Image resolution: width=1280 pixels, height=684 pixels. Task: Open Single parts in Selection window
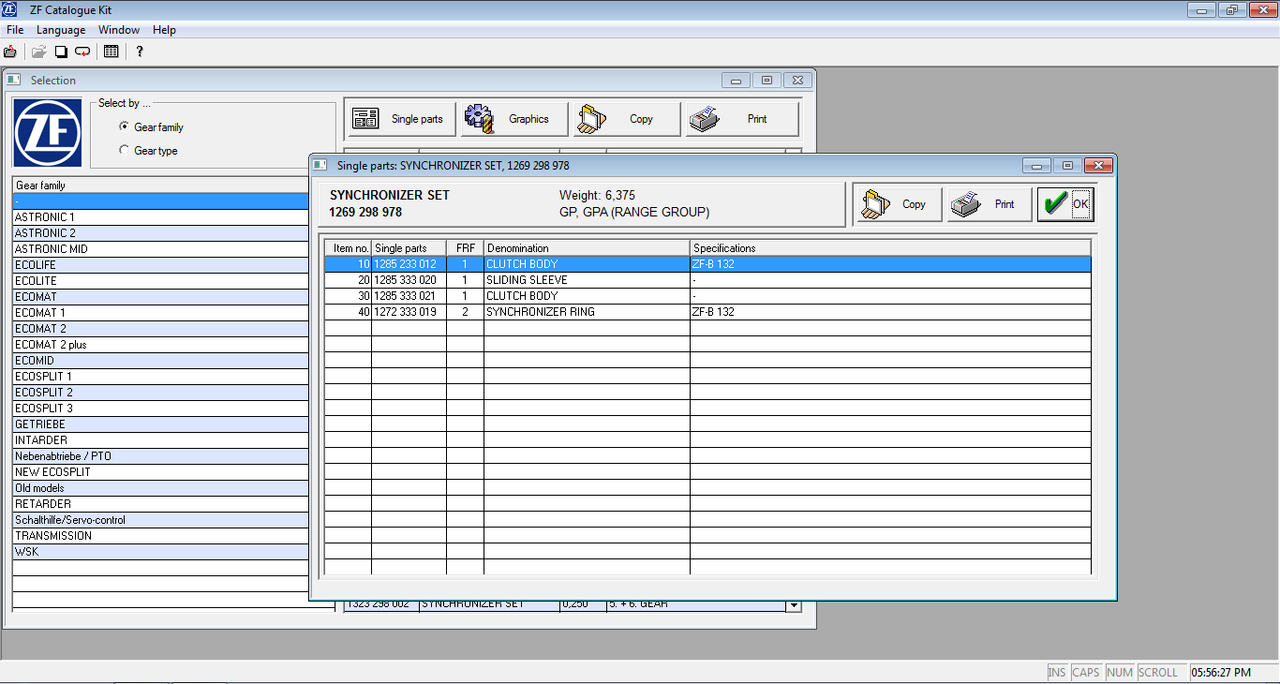point(400,119)
